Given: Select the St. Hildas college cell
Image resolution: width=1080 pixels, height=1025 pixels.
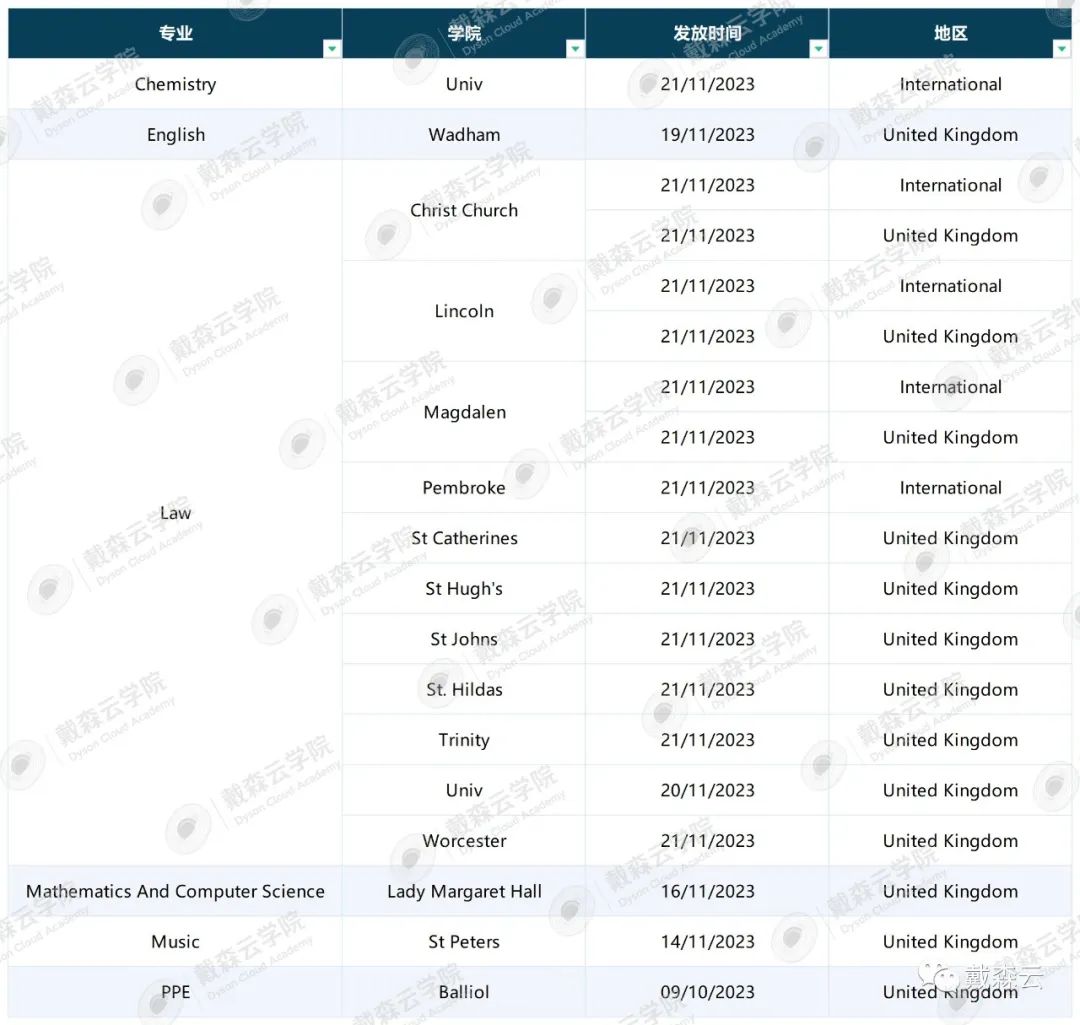Looking at the screenshot, I should tap(464, 689).
